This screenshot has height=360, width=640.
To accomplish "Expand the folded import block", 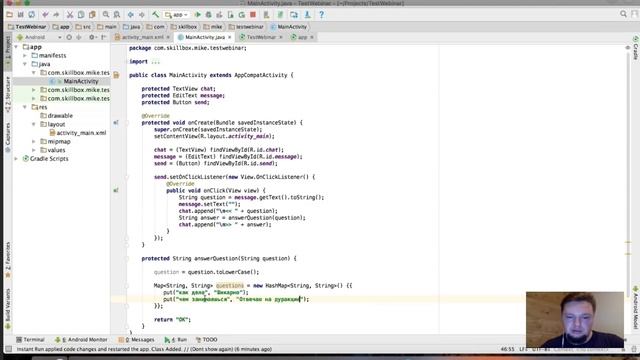I will (x=156, y=62).
